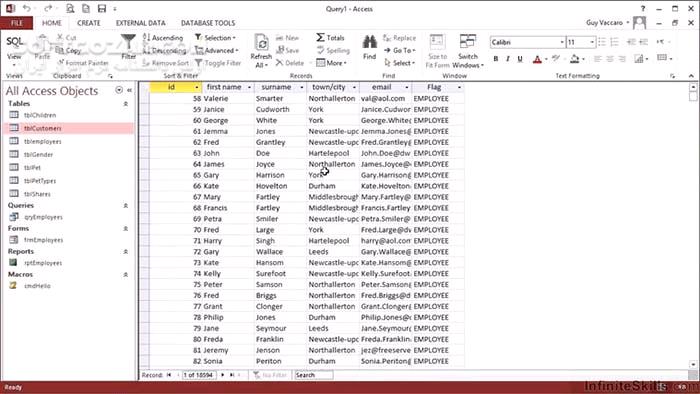Click the cell Valerie in first name

click(x=228, y=98)
